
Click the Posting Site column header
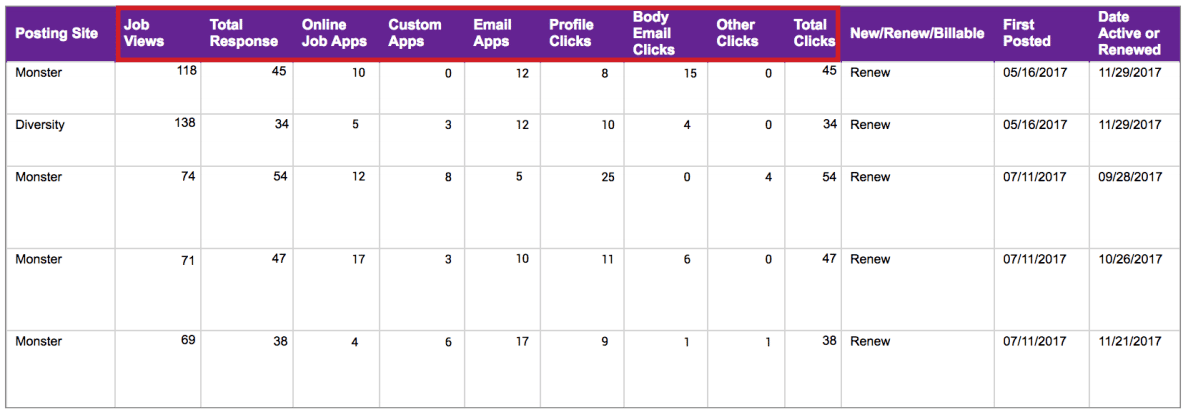57,33
